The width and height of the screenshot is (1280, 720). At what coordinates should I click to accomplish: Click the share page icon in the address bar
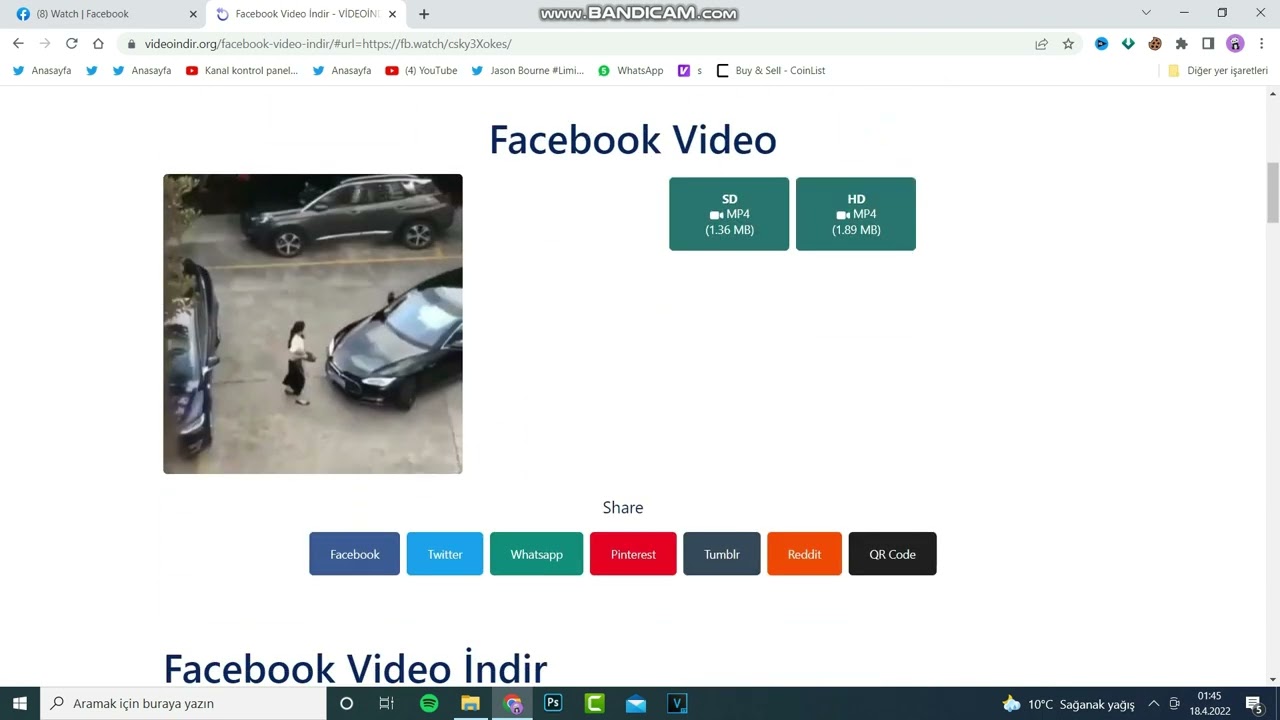click(1041, 44)
